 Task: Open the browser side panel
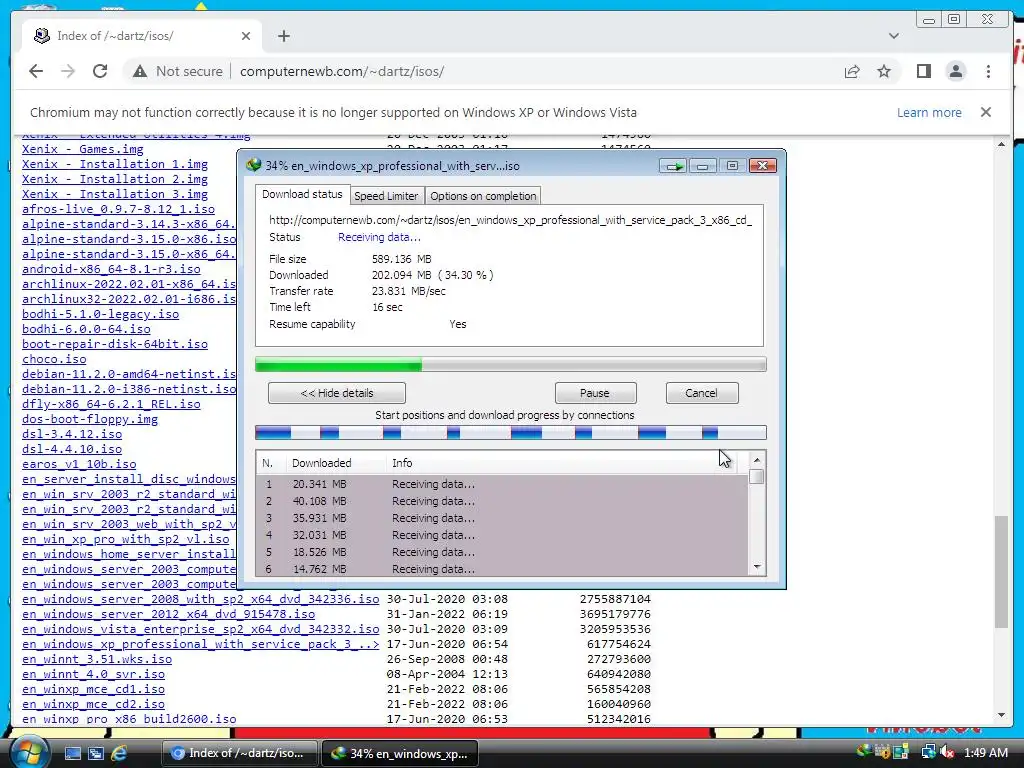(x=923, y=71)
